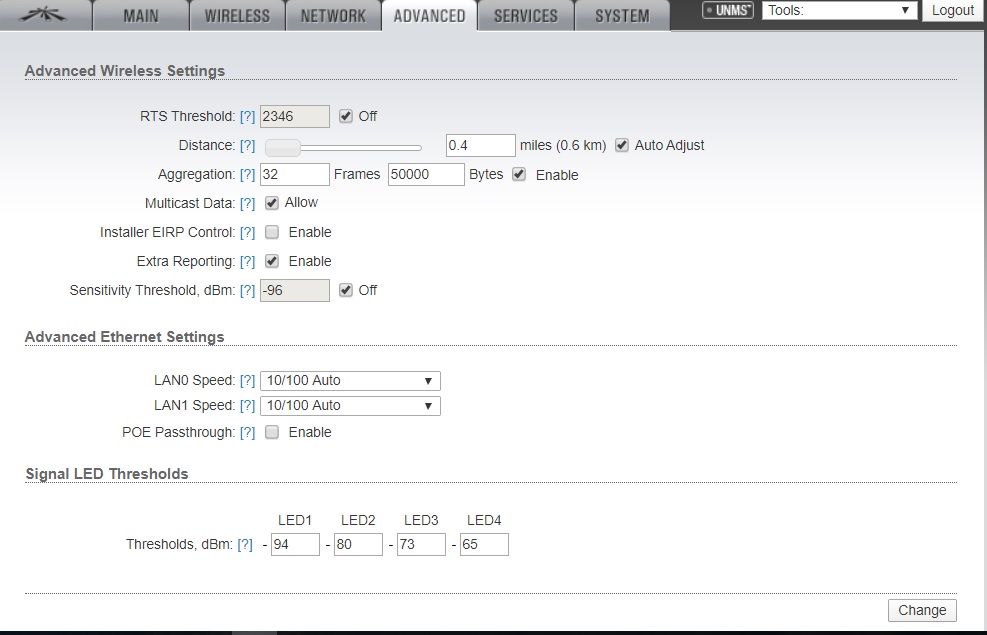
Task: Enable Installer EIRP Control checkbox
Action: 272,232
